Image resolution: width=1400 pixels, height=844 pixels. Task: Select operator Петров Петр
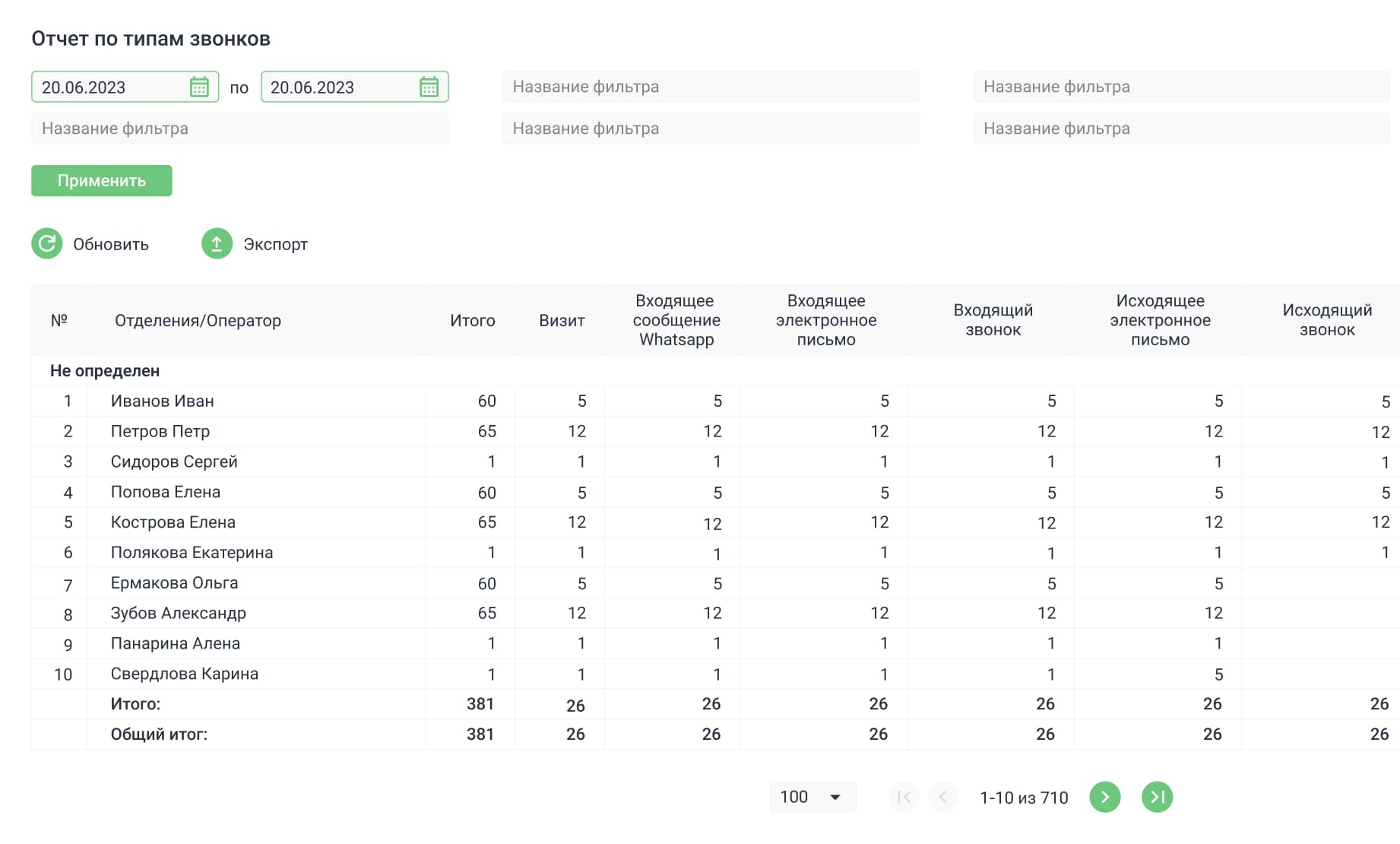pos(160,431)
